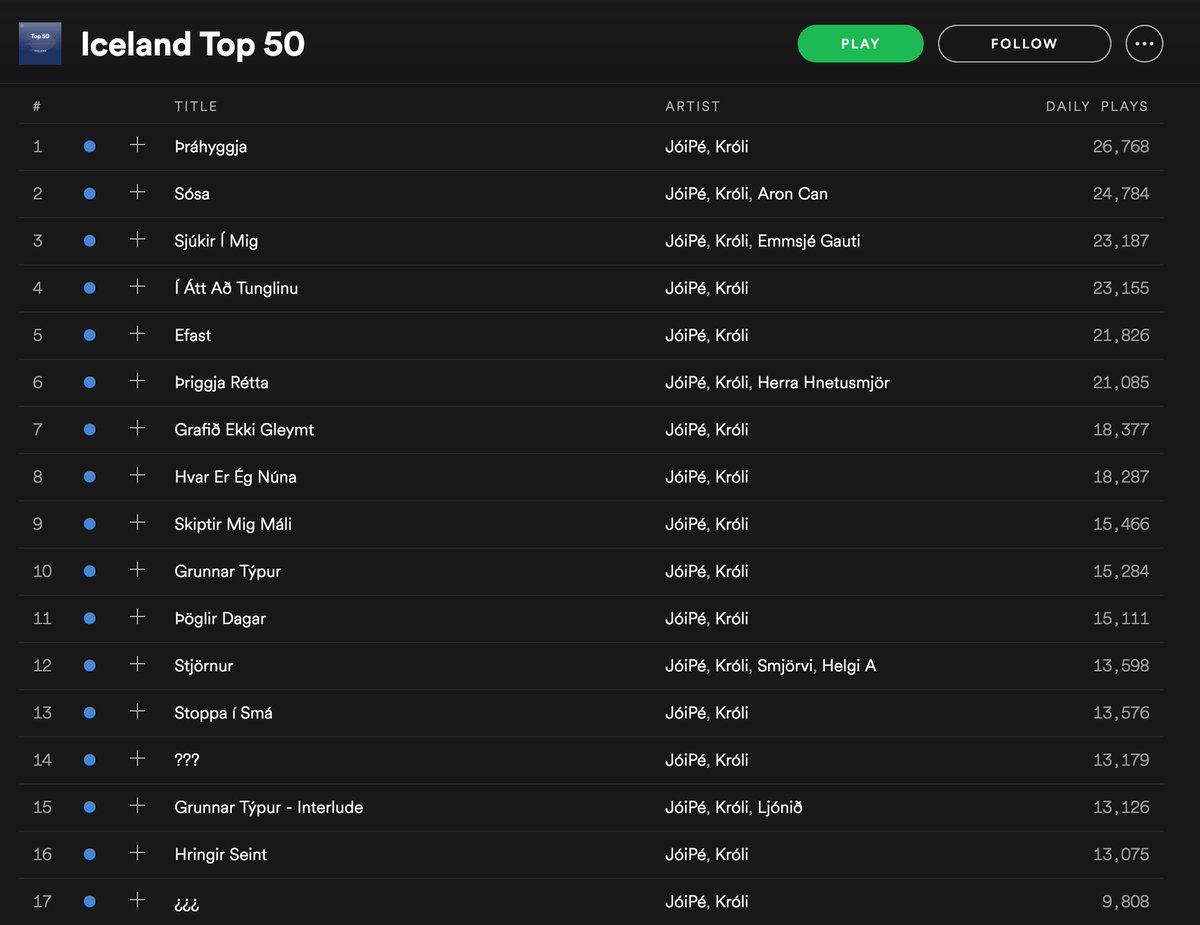
Task: Click the blue dot beside Stjörnur
Action: pos(89,665)
